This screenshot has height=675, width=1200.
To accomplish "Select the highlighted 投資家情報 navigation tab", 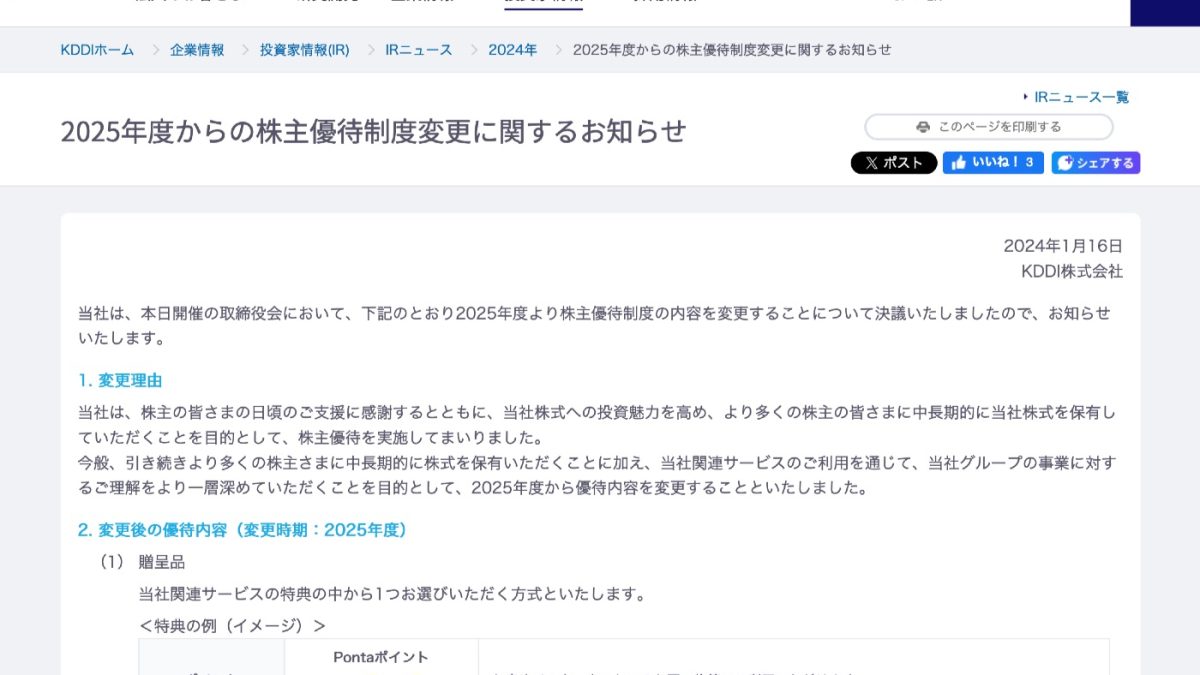I will click(x=540, y=3).
